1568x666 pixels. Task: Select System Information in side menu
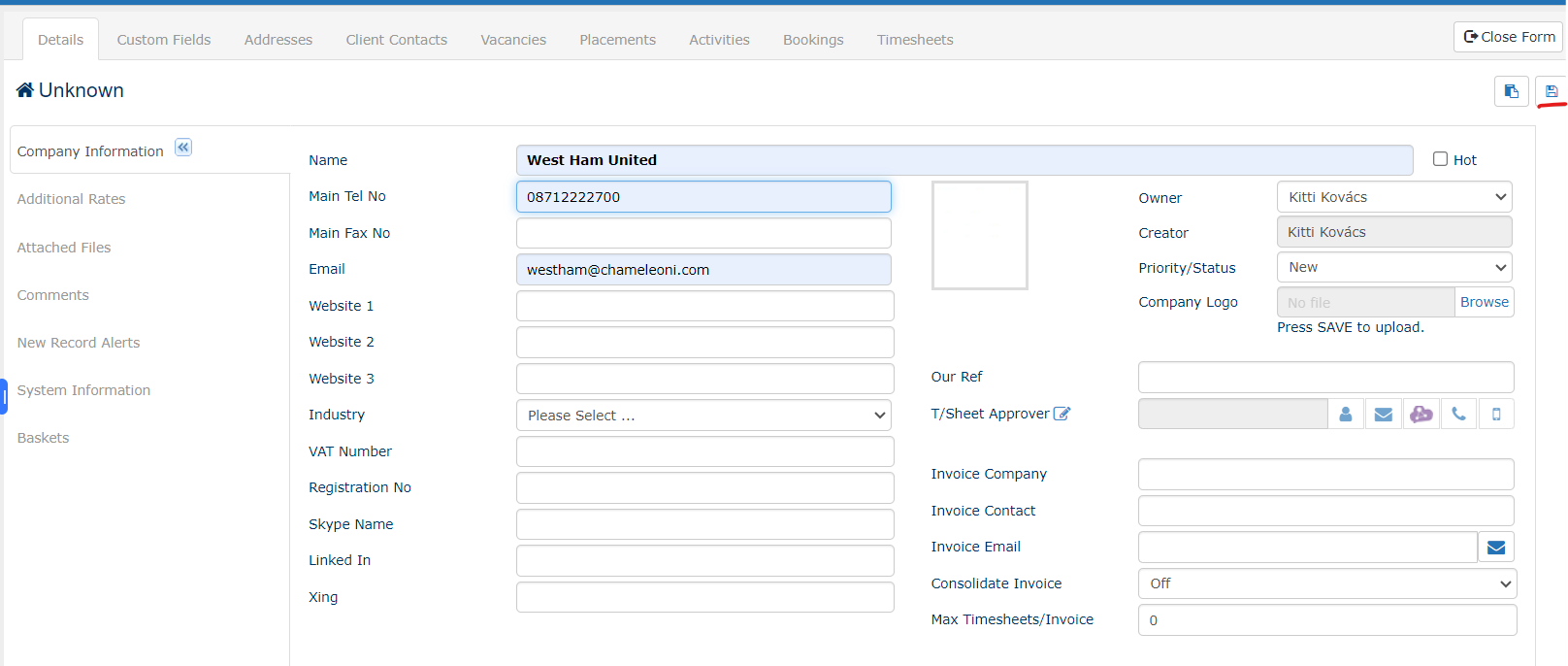(x=83, y=390)
